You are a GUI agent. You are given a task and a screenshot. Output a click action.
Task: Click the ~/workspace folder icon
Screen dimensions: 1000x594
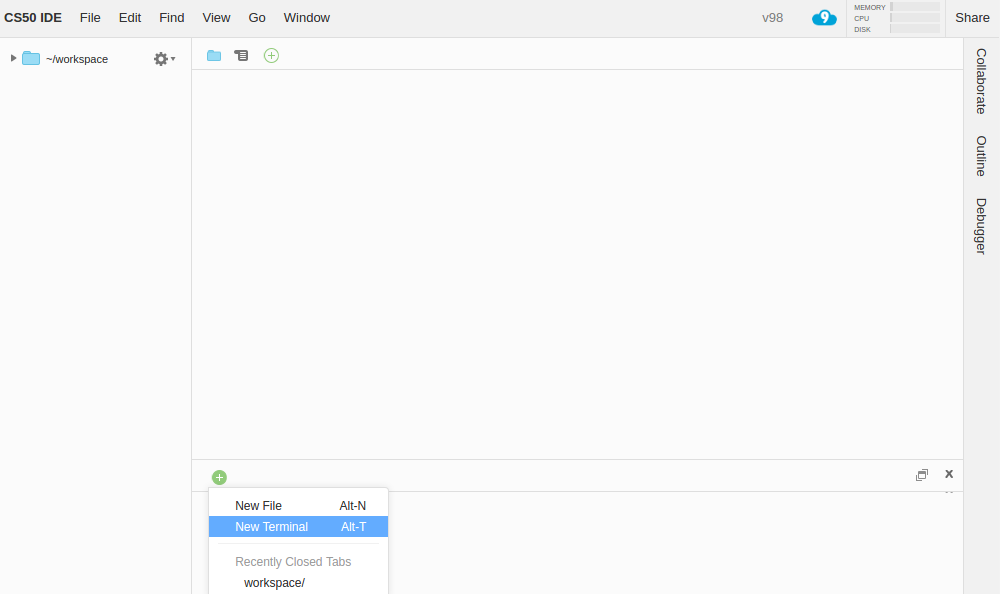[31, 58]
